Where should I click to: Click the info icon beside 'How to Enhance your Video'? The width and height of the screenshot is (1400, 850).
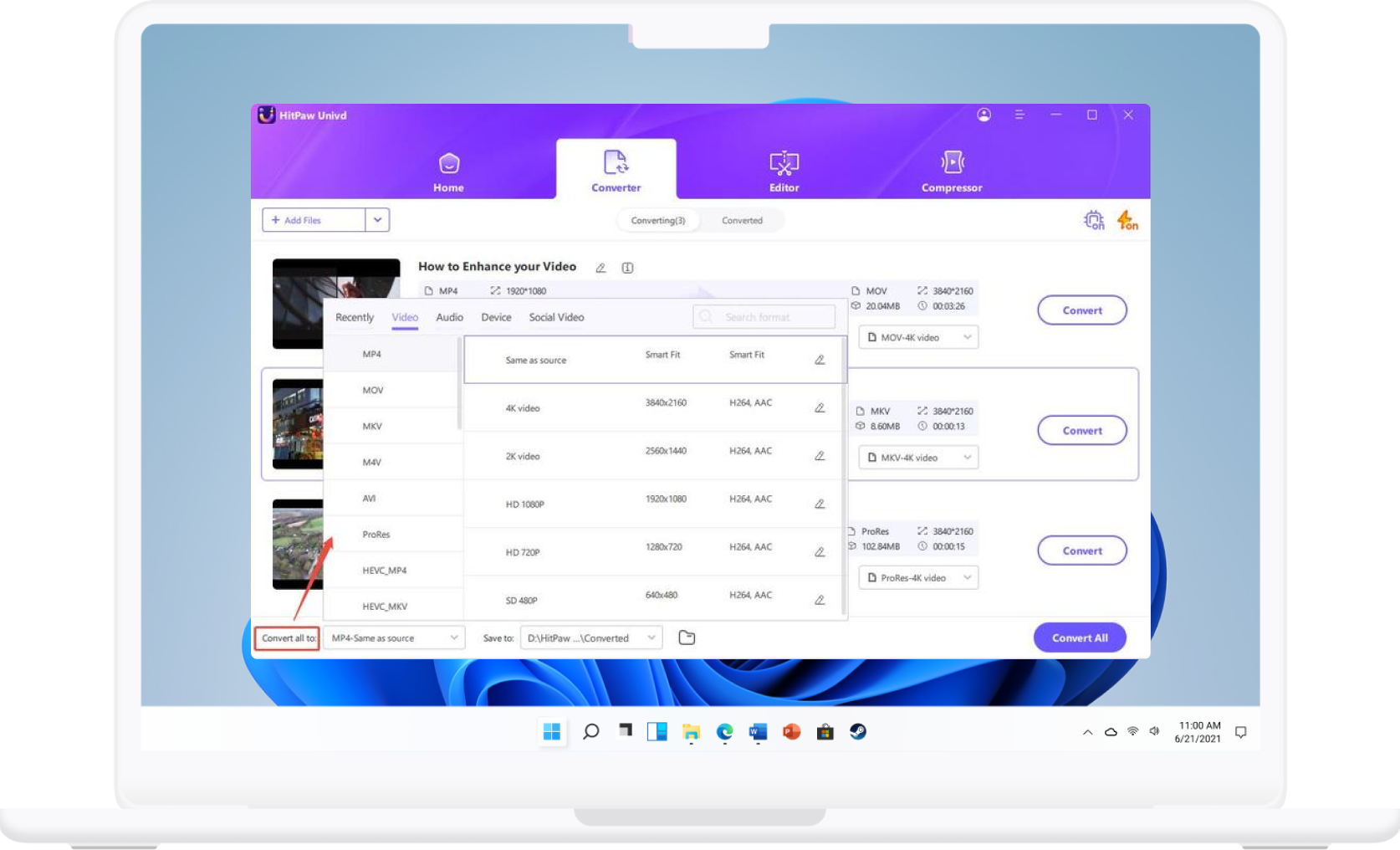coord(626,267)
